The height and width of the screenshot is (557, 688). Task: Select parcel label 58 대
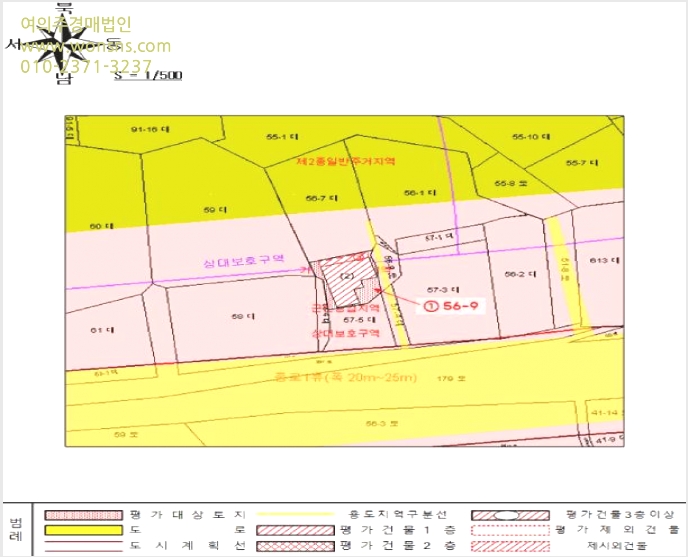[x=243, y=316]
